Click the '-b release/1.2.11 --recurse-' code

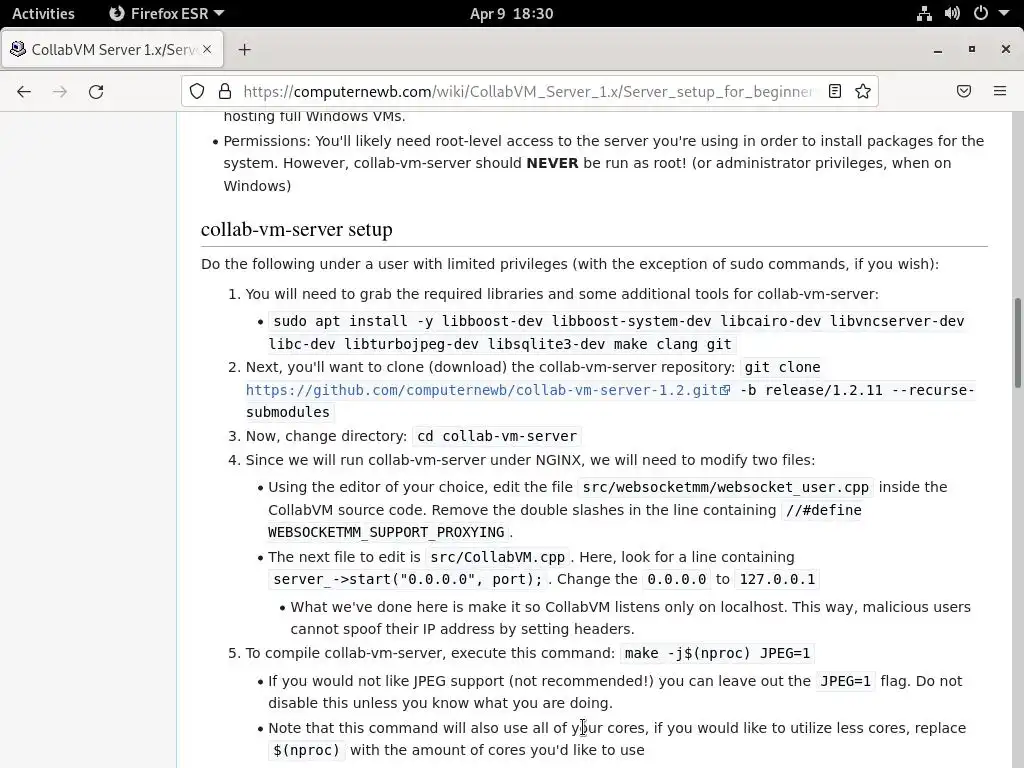point(857,390)
